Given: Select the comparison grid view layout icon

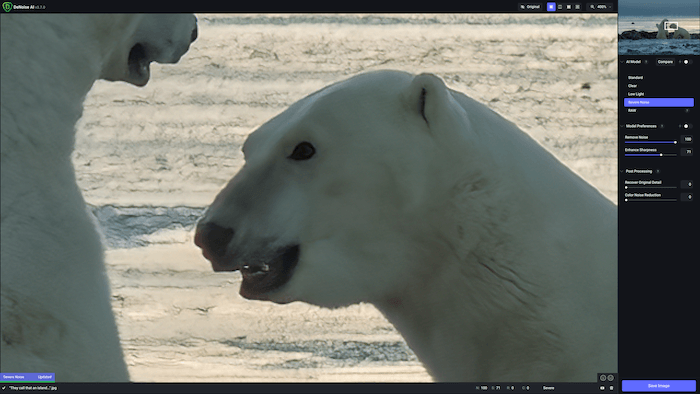Looking at the screenshot, I should [x=577, y=7].
